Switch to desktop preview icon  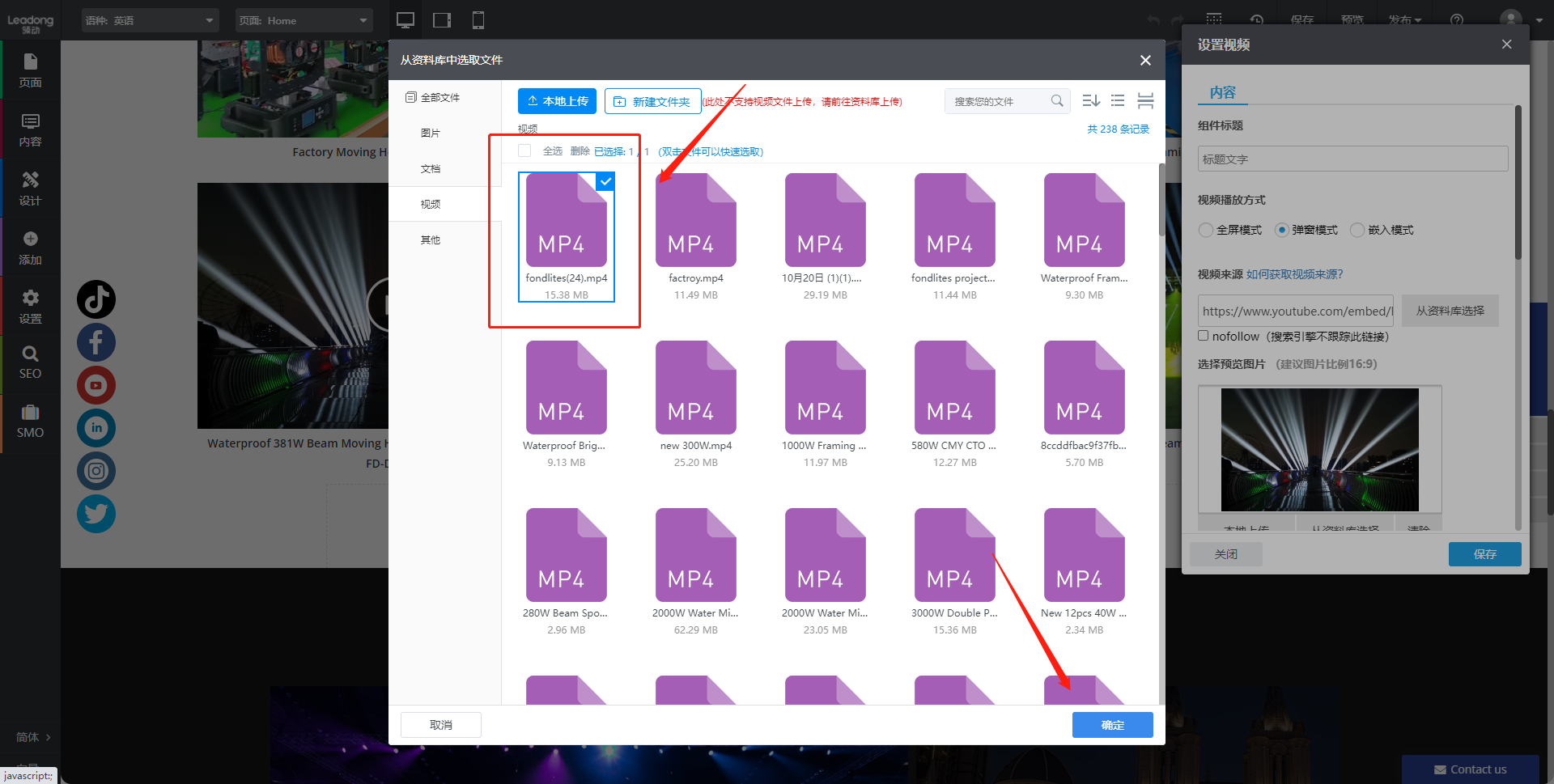[x=405, y=20]
